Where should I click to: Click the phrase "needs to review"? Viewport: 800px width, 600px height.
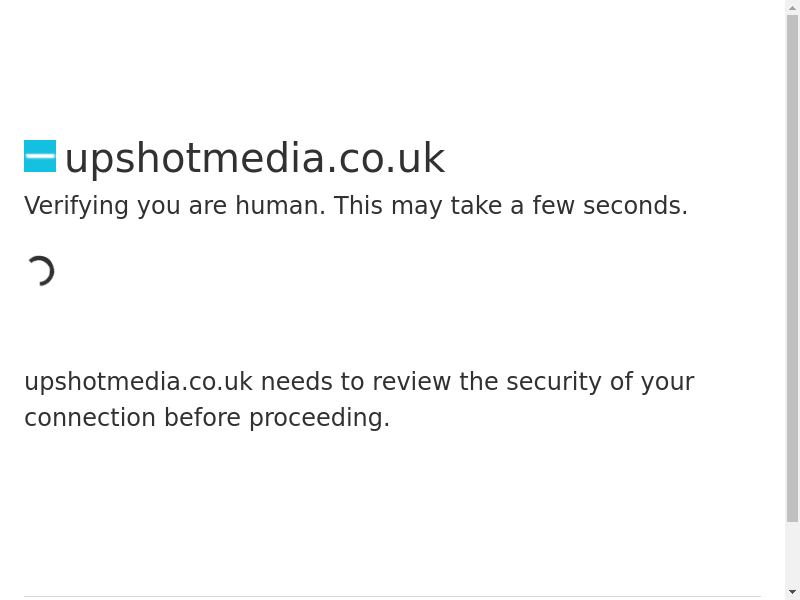(x=355, y=382)
